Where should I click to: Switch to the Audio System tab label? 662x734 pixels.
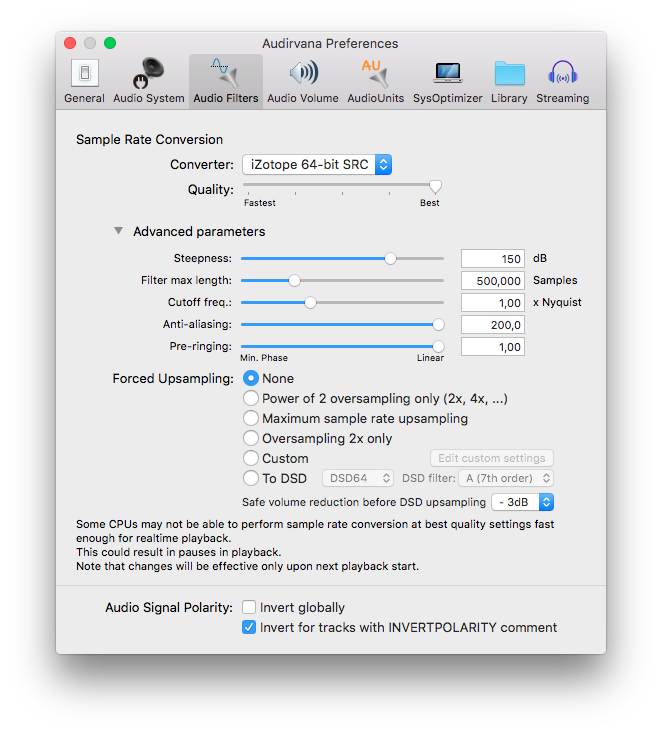(x=149, y=98)
